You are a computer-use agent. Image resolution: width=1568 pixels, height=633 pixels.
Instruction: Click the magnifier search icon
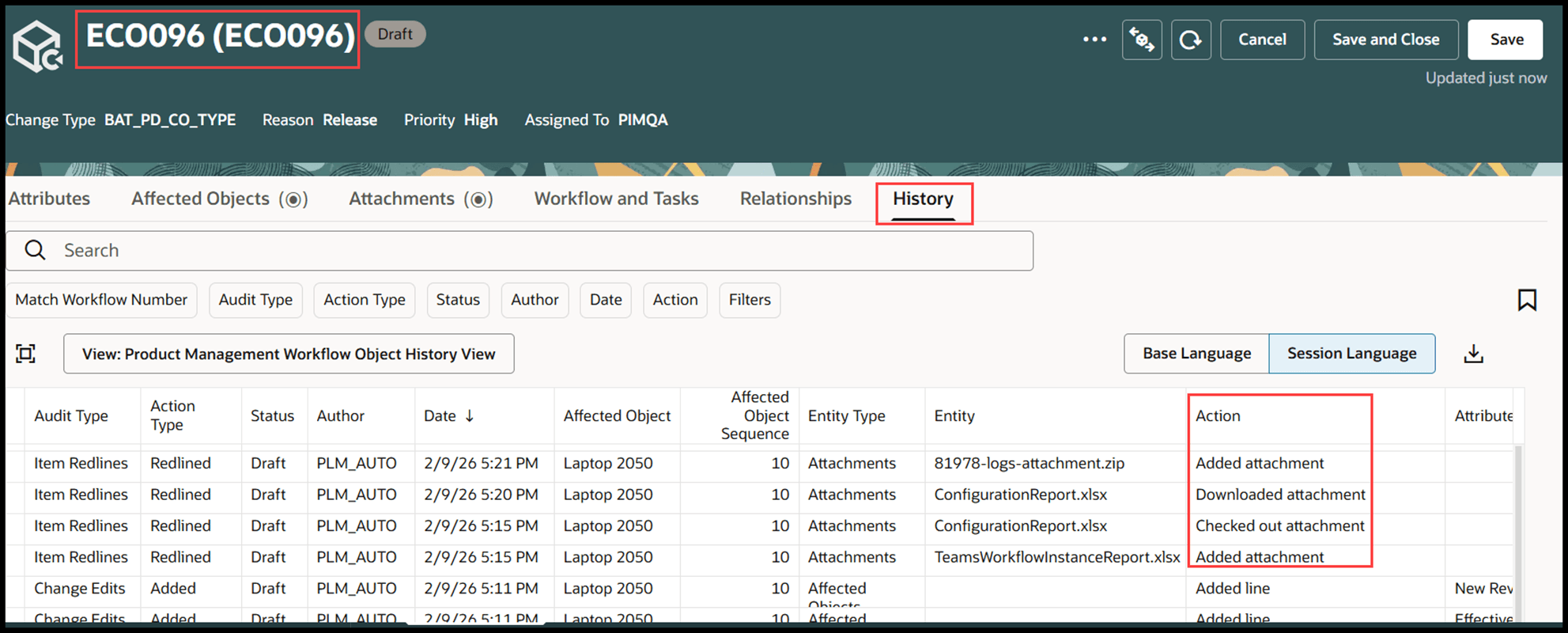36,250
